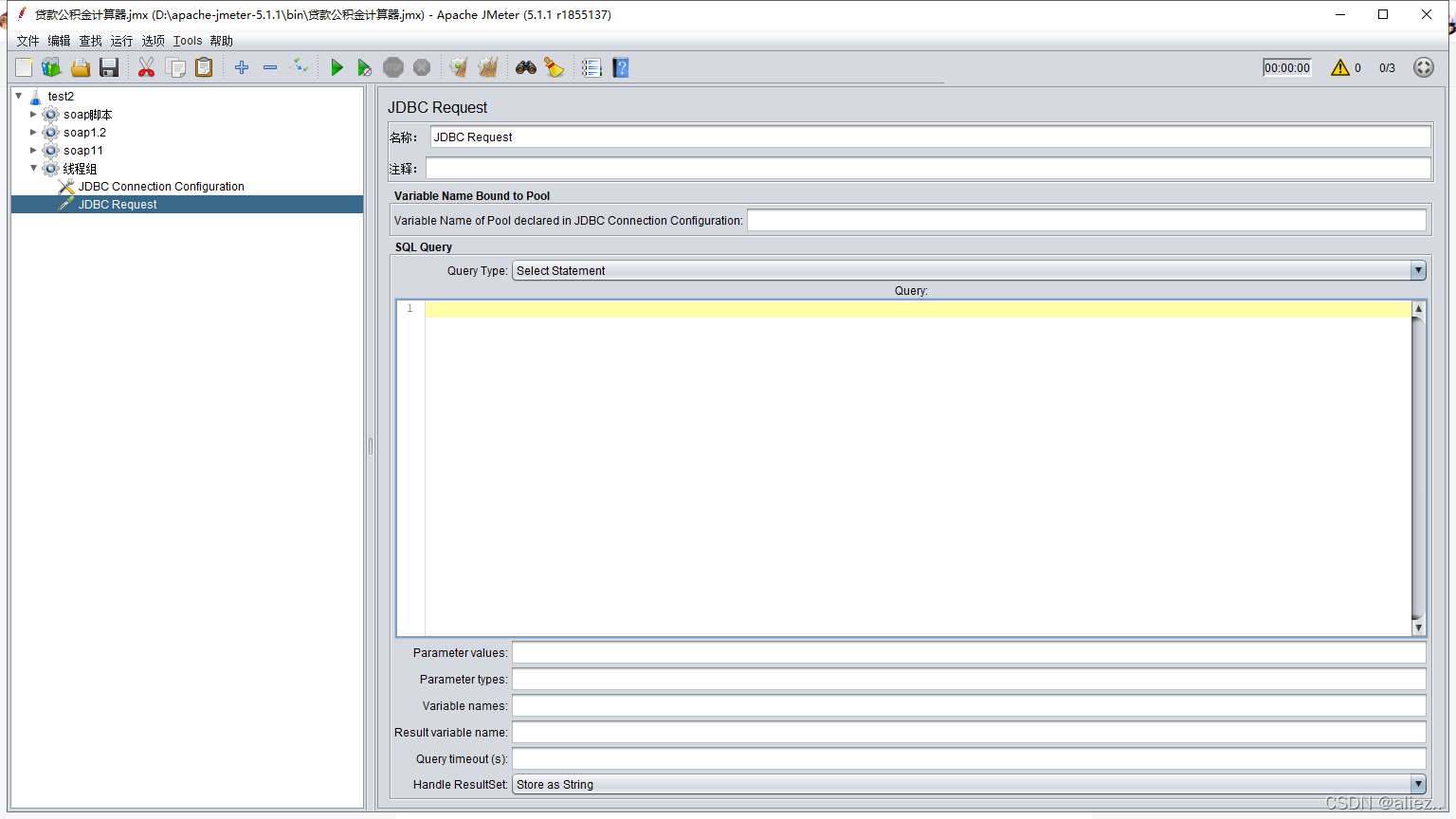Collapse the test2 test plan node
This screenshot has width=1456, height=819.
click(x=18, y=96)
